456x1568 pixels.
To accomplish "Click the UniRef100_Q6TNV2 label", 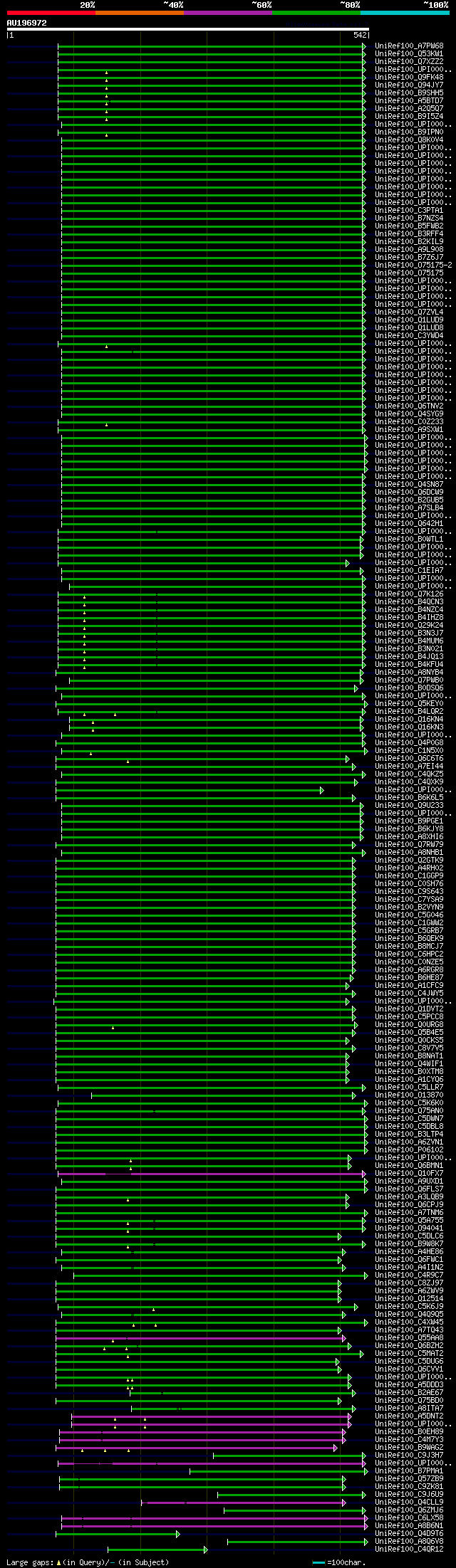I will pyautogui.click(x=409, y=406).
